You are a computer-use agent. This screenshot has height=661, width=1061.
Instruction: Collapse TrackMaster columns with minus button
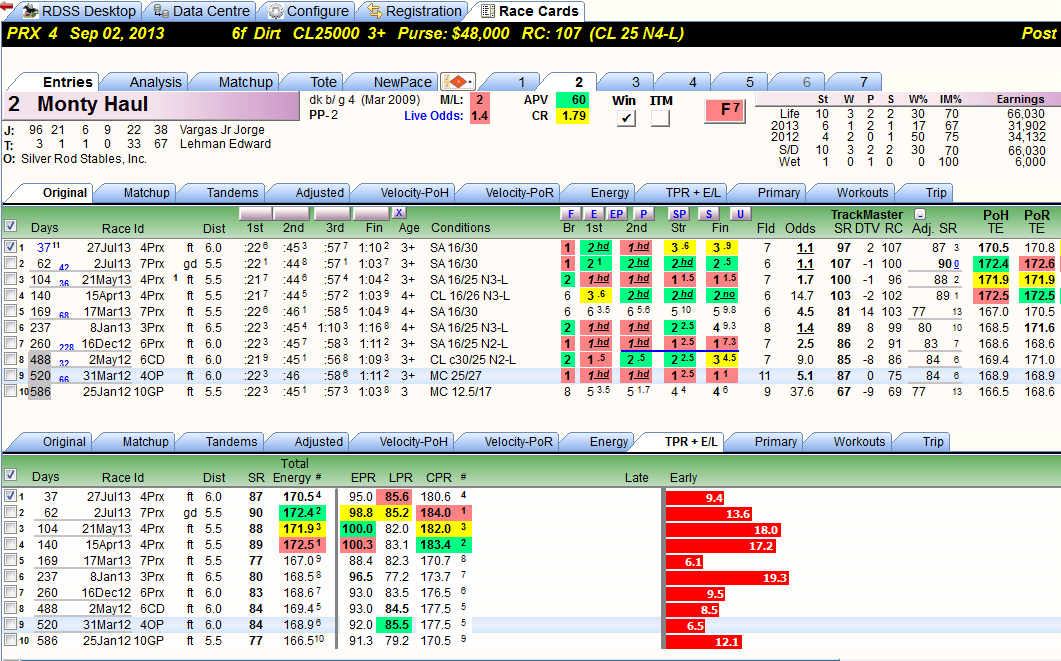coord(920,214)
